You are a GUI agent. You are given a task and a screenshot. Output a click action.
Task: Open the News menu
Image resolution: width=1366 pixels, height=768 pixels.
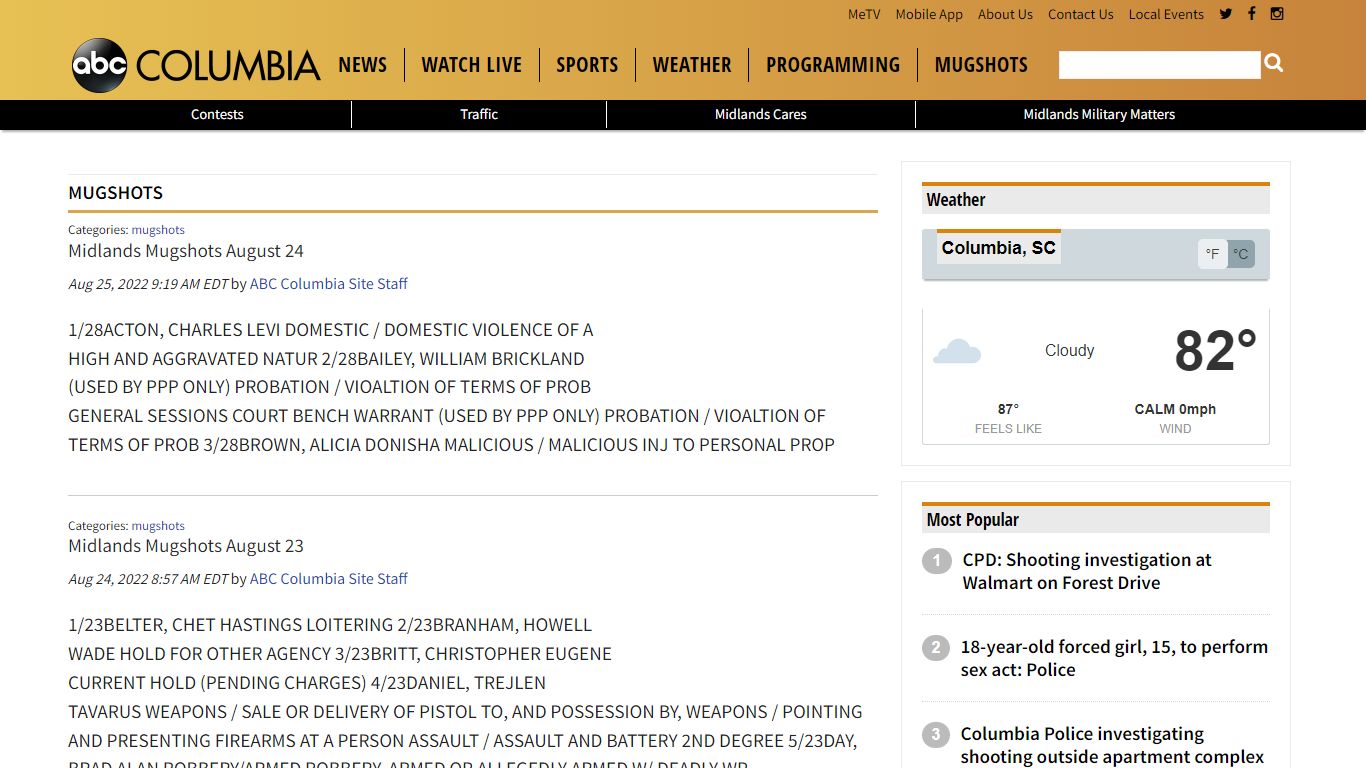point(362,65)
